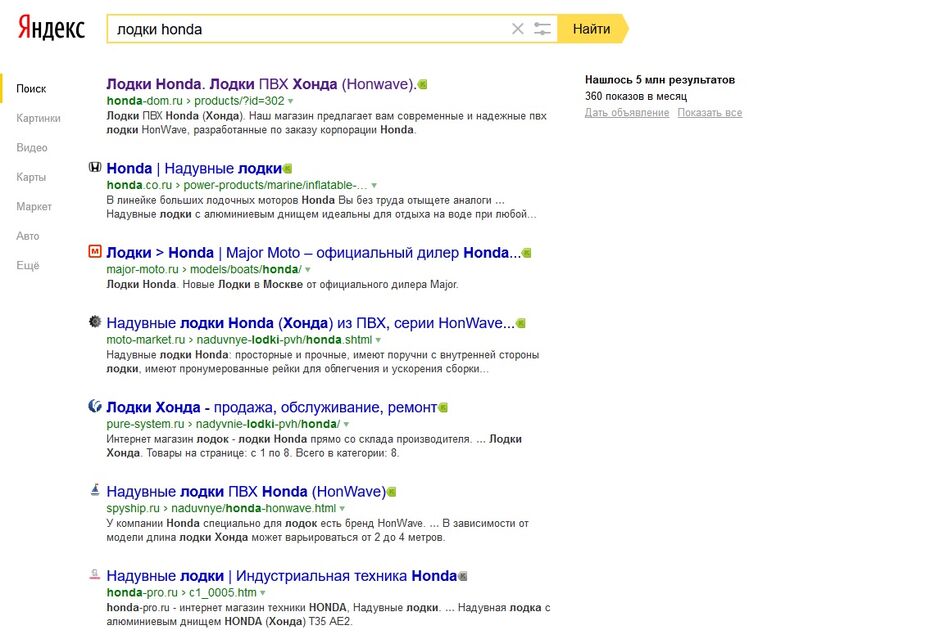
Task: Open result 'Надувные лодки Honda (Хонда) из ПВХ'
Action: click(x=310, y=323)
